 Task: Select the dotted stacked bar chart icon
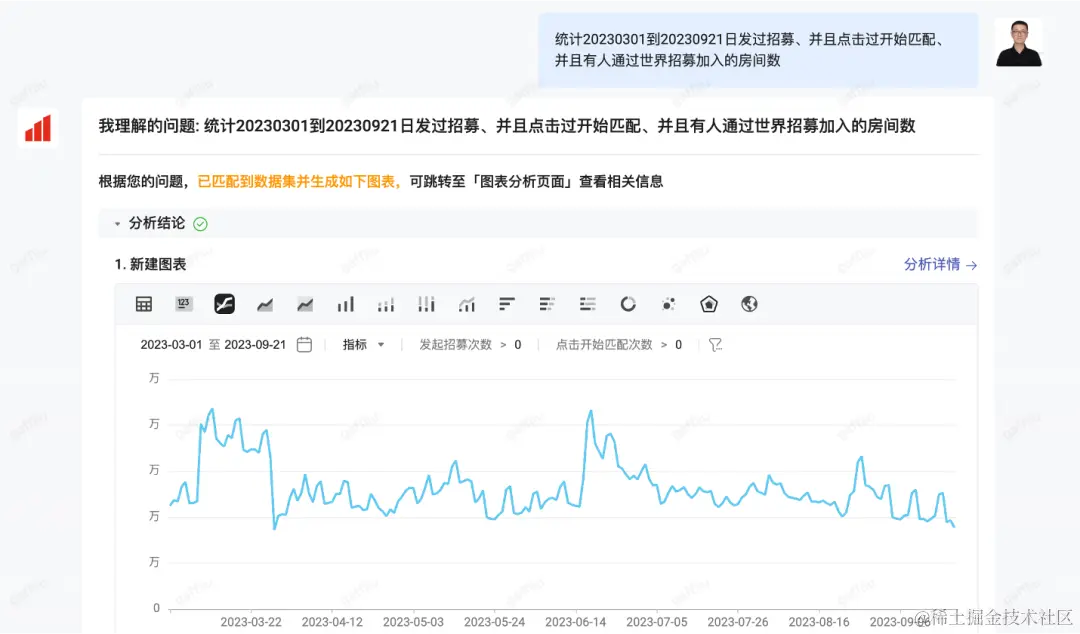pyautogui.click(x=386, y=304)
